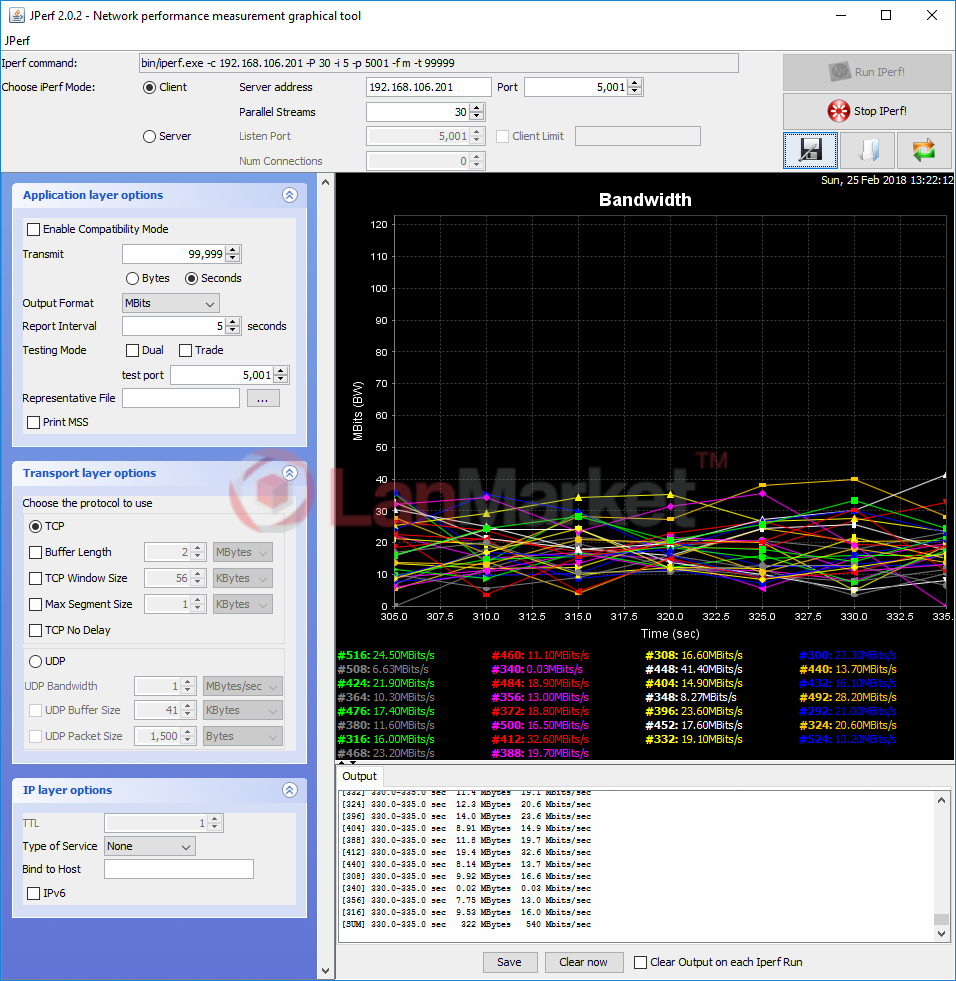Collapse the Application layer options panel
The width and height of the screenshot is (956, 981).
click(x=290, y=196)
